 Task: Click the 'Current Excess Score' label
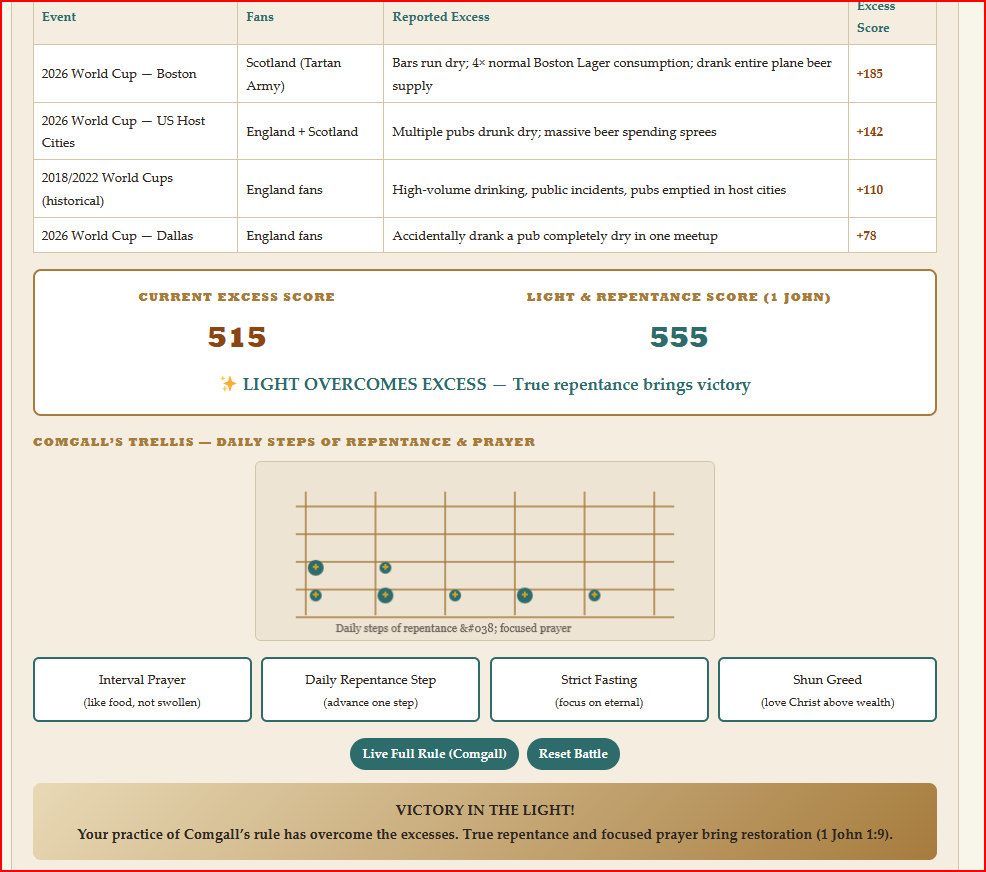pyautogui.click(x=236, y=297)
